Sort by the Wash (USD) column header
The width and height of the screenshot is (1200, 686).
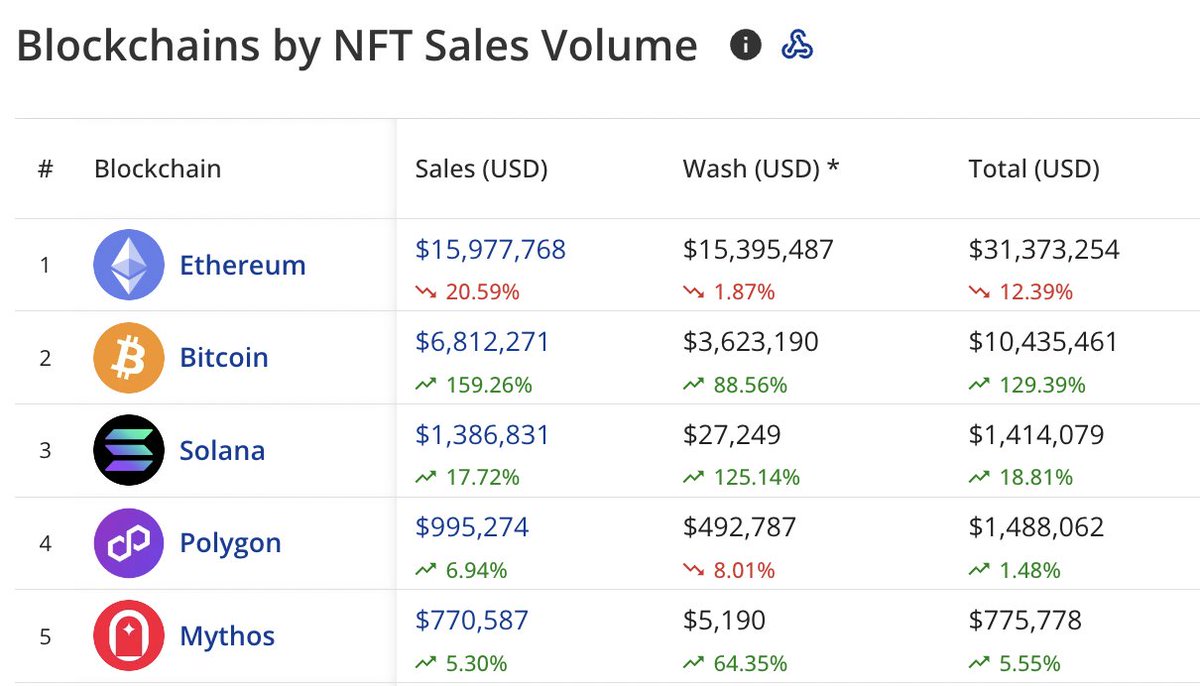tap(761, 169)
